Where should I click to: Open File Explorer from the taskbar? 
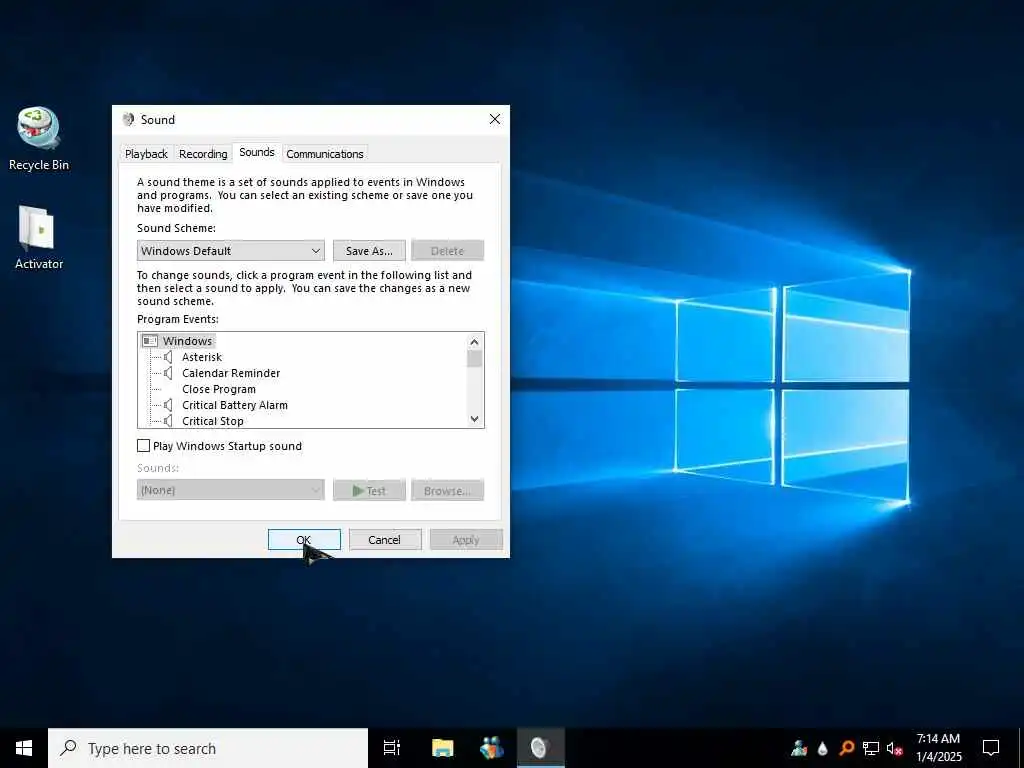tap(442, 748)
